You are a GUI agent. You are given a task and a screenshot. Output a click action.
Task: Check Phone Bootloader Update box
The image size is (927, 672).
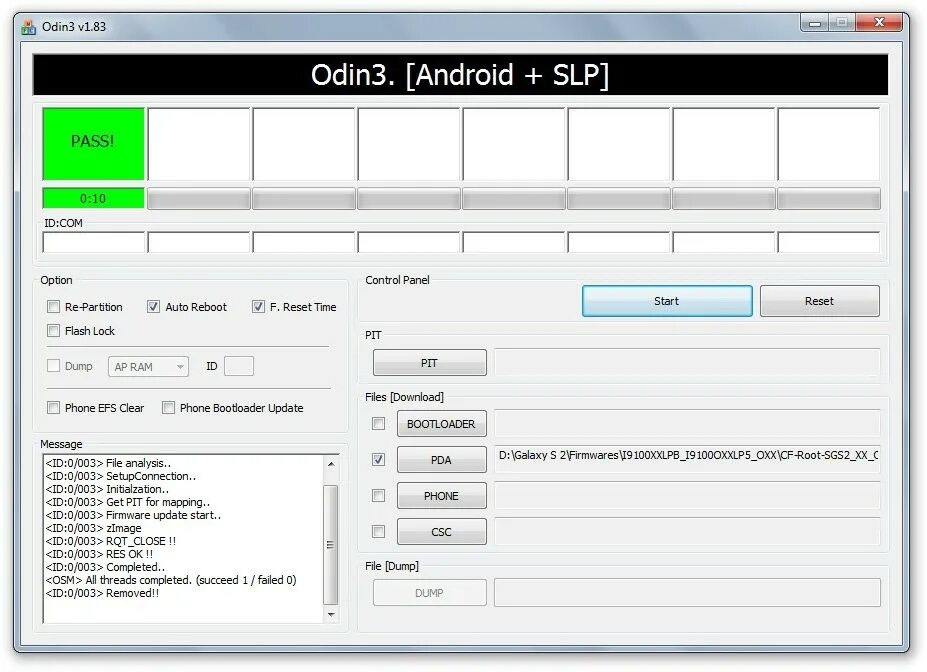pos(168,408)
